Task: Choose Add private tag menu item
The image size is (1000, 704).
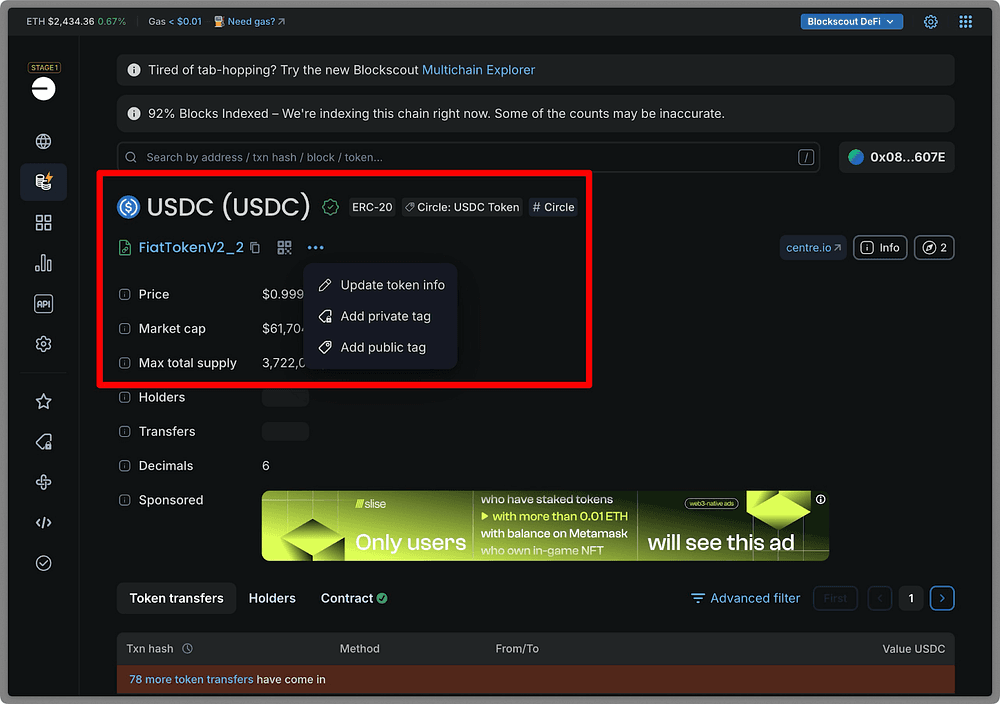Action: coord(381,316)
